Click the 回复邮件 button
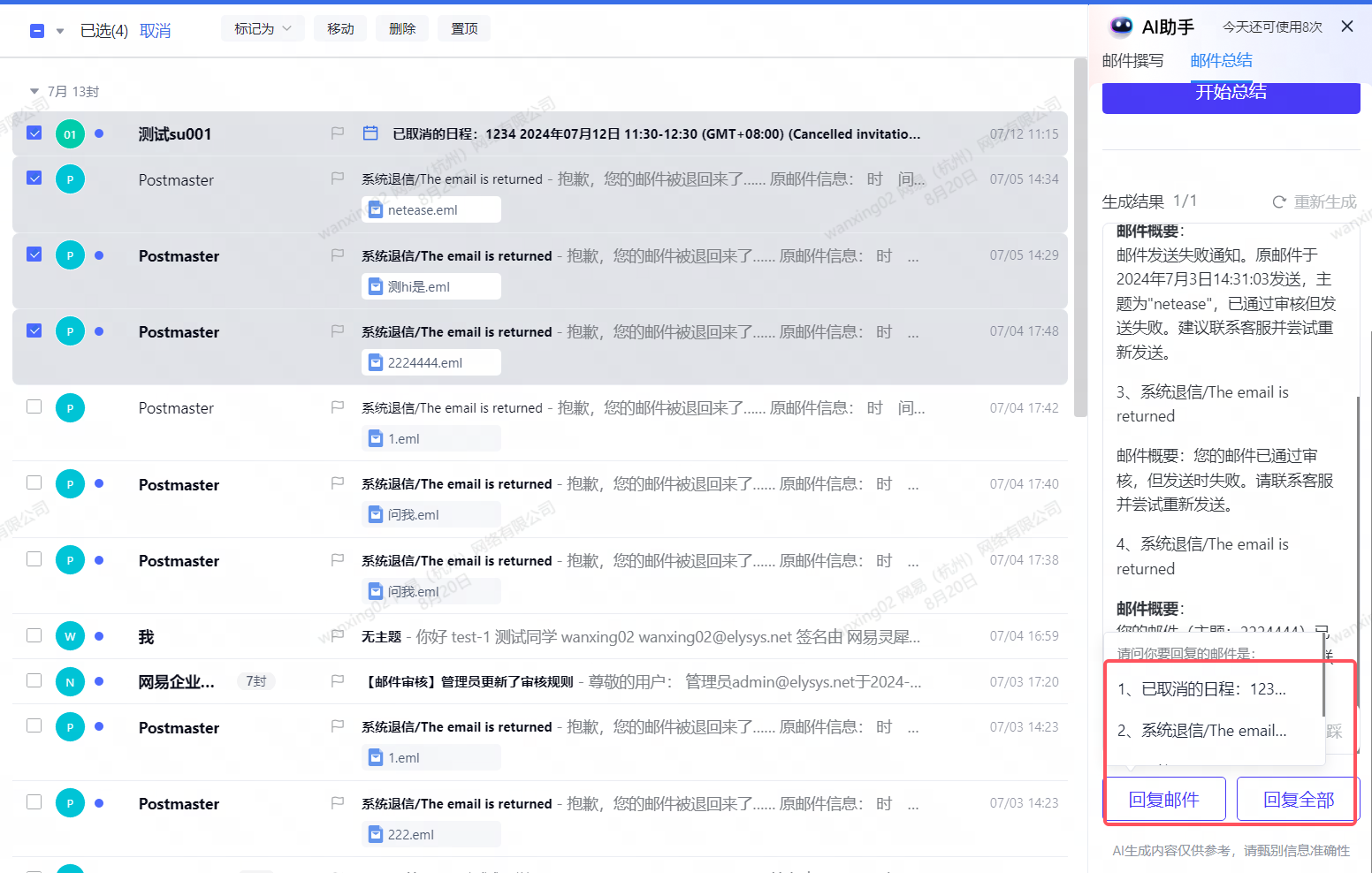This screenshot has height=873, width=1372. pos(1164,800)
